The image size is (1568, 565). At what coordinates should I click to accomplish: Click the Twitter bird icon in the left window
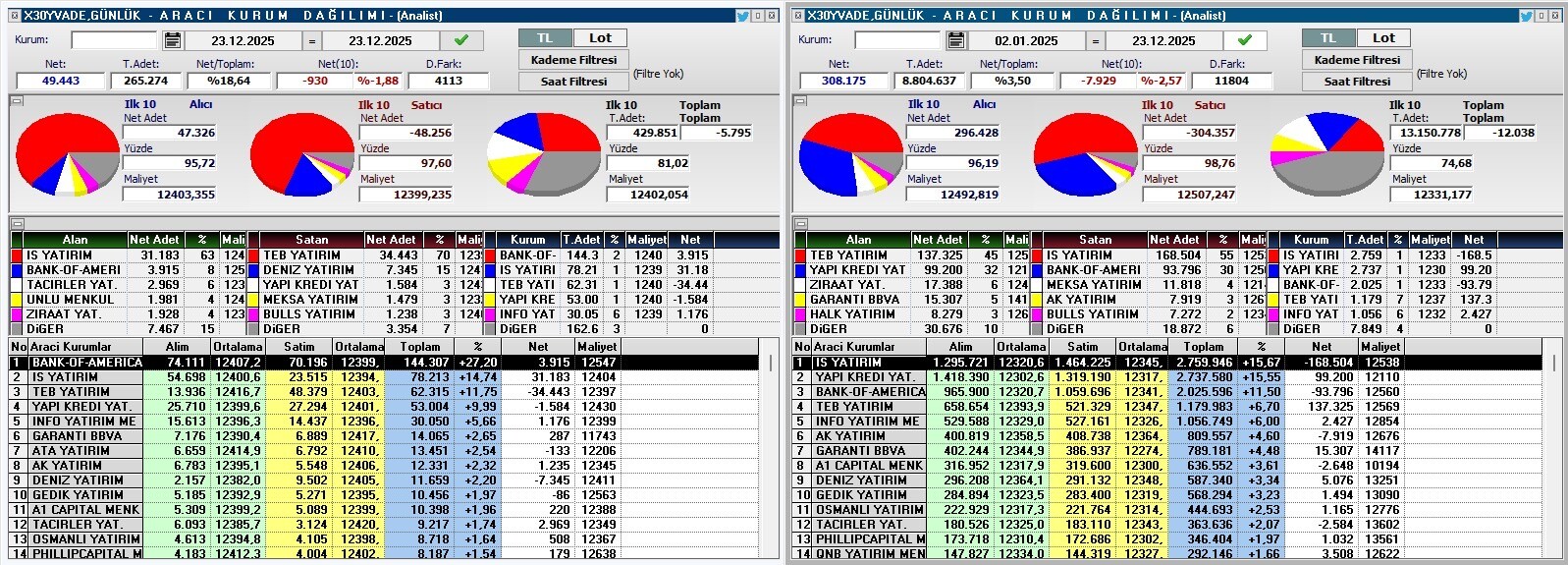pos(742,16)
